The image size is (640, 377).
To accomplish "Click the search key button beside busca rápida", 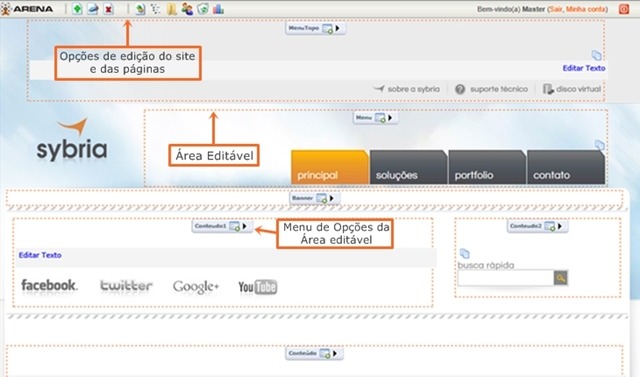I will coord(561,278).
